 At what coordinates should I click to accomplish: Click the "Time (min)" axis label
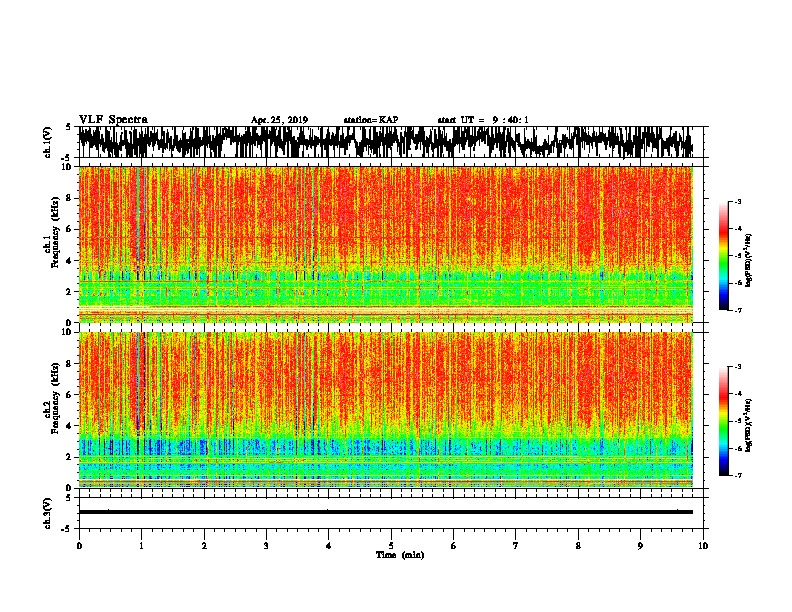[x=400, y=555]
